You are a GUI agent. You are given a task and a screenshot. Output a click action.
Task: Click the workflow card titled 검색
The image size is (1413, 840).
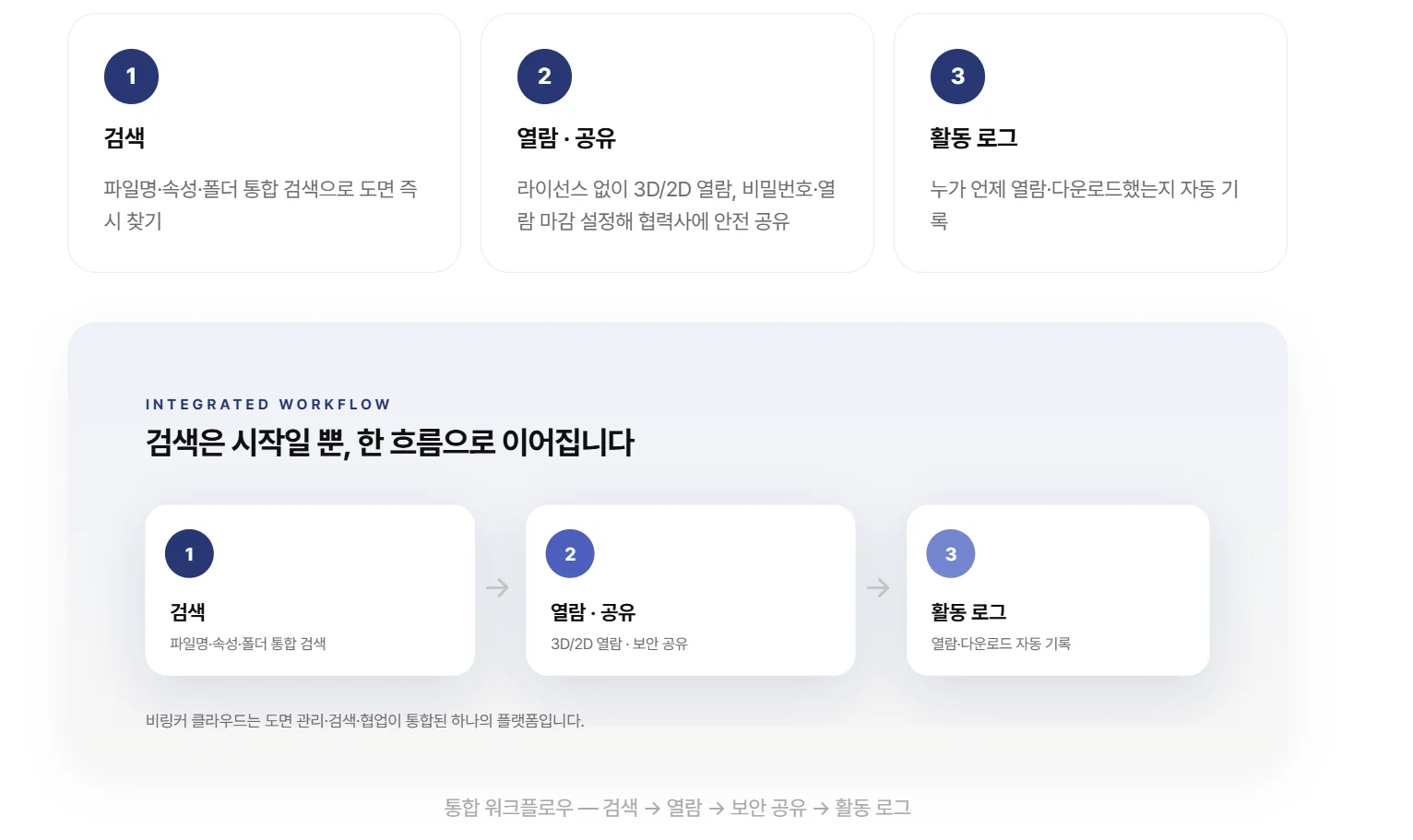coord(310,590)
